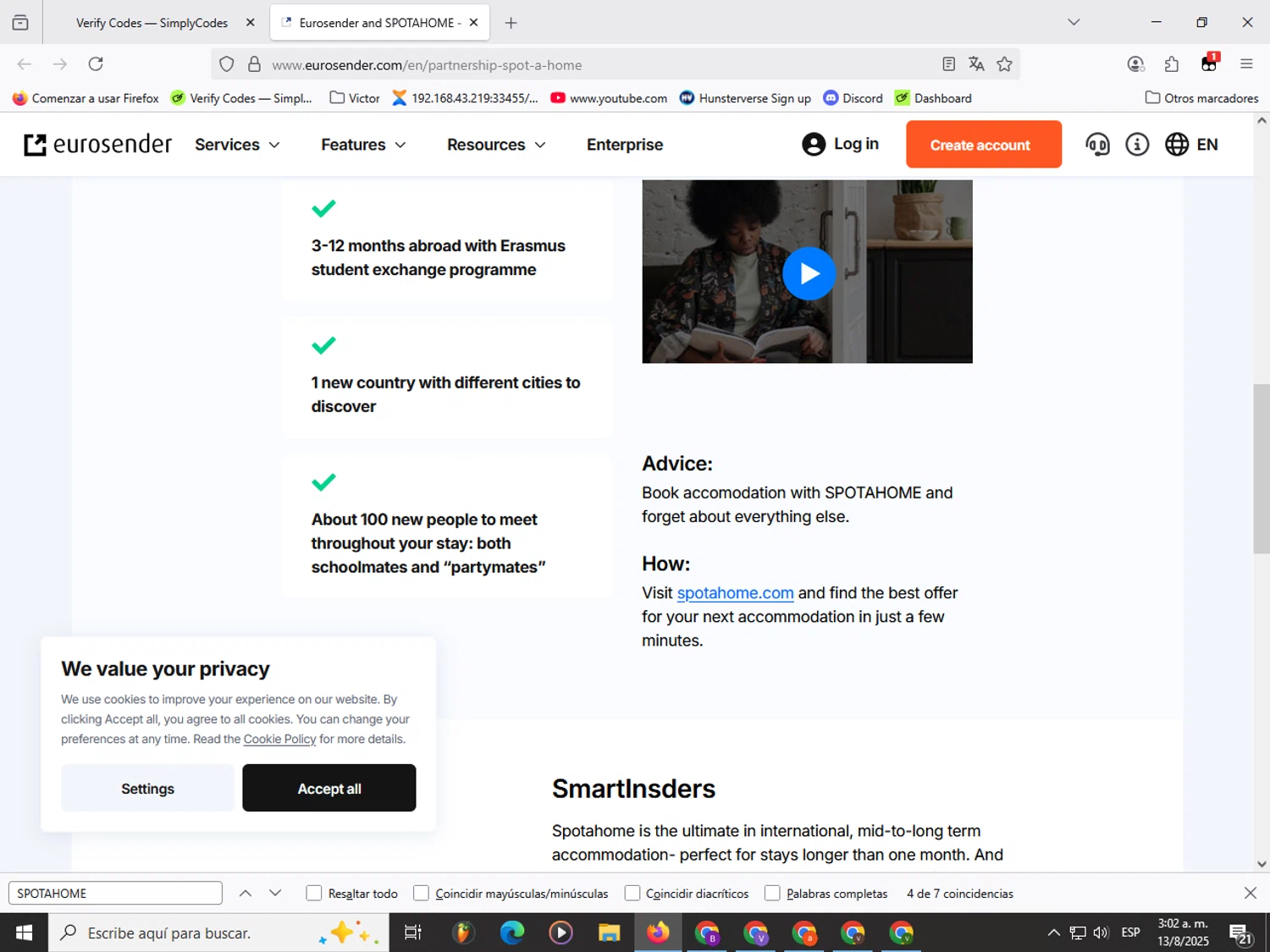This screenshot has width=1270, height=952.
Task: Open the Firefox account icon
Action: tap(1136, 64)
